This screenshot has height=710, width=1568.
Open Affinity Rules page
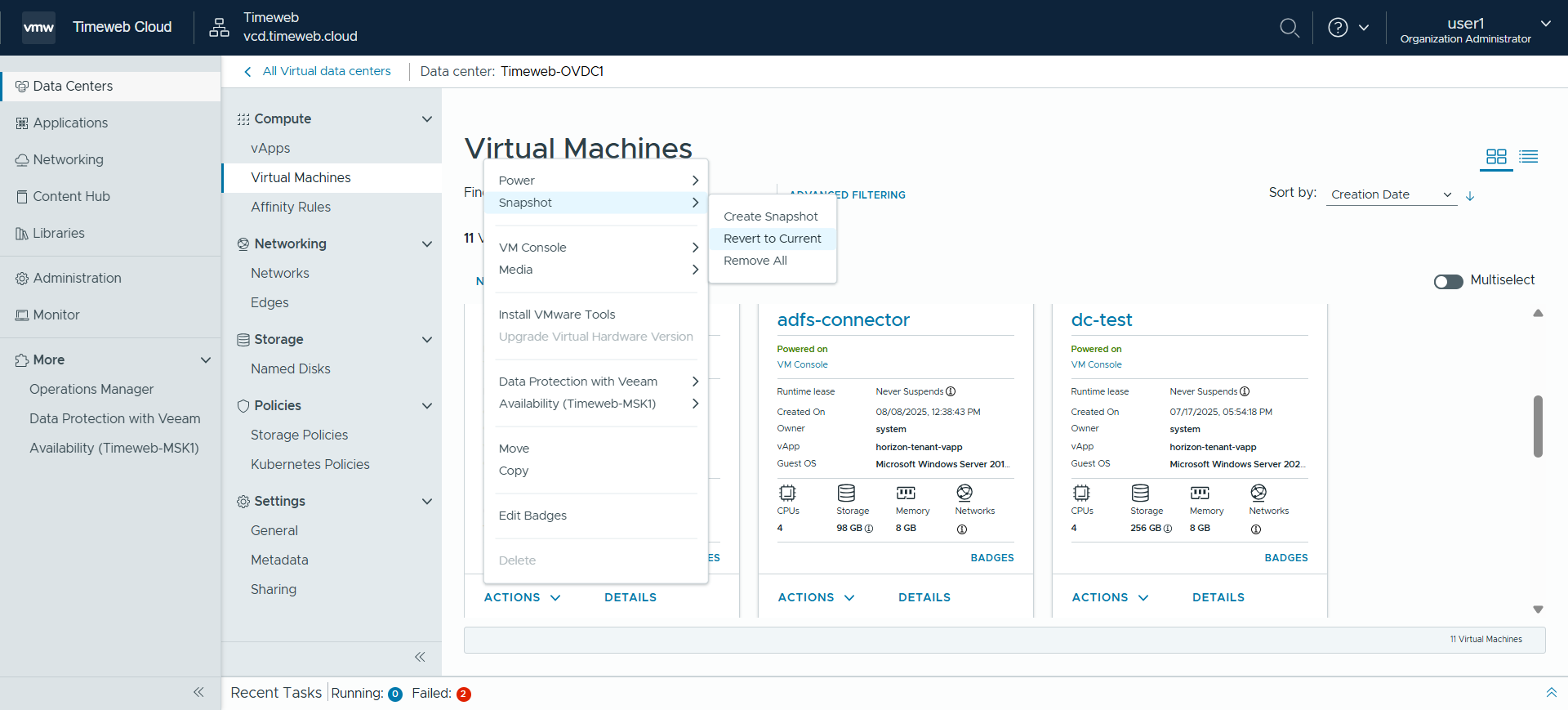(291, 208)
